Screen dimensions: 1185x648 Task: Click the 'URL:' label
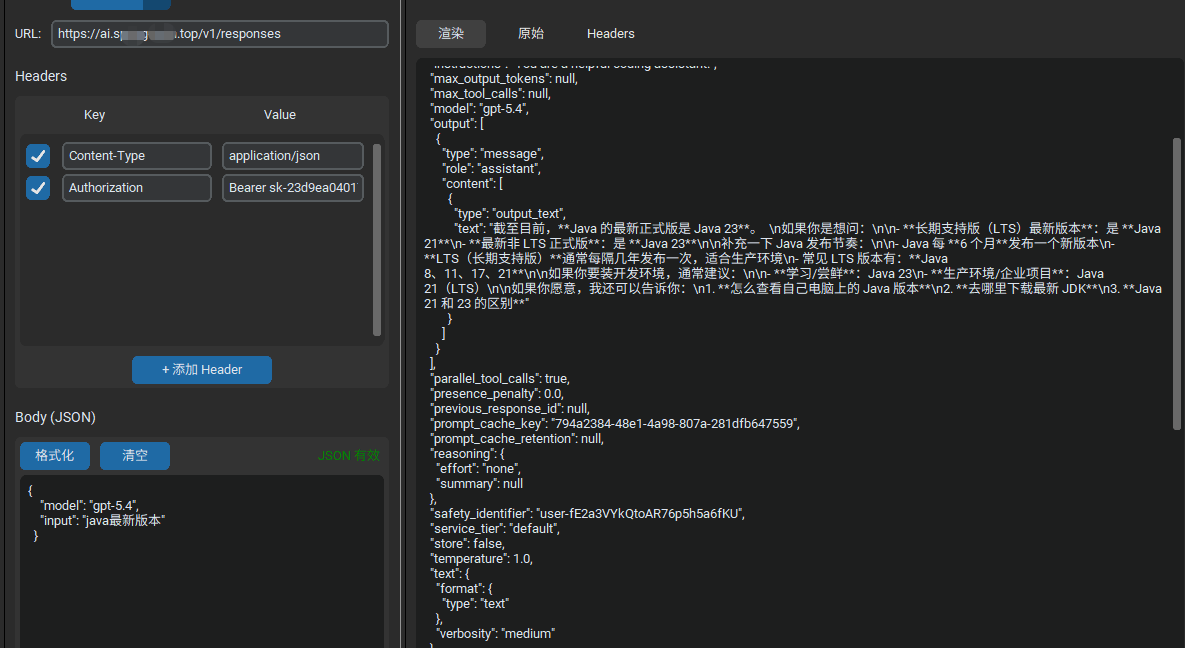click(28, 34)
